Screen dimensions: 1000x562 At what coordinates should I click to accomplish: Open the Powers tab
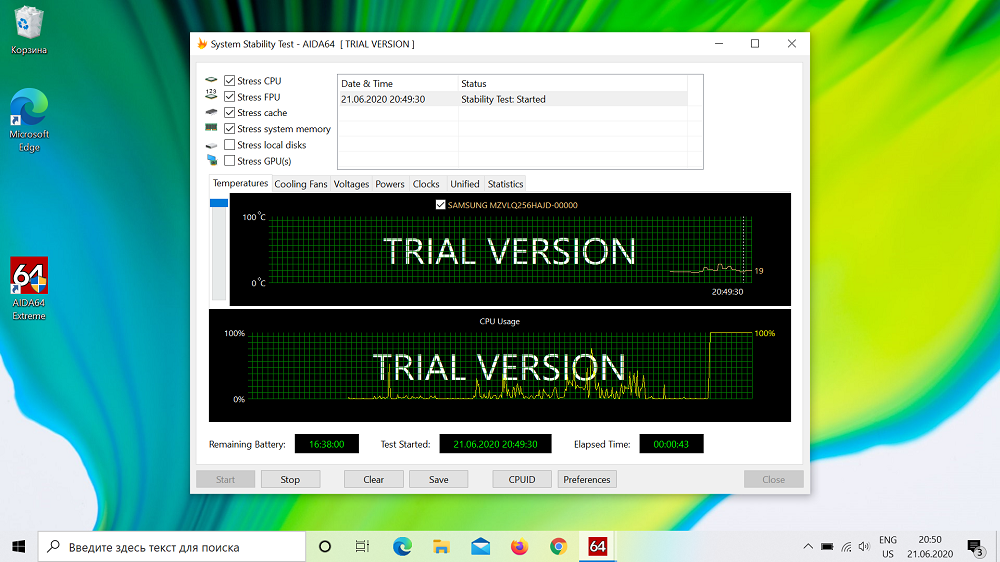point(390,184)
